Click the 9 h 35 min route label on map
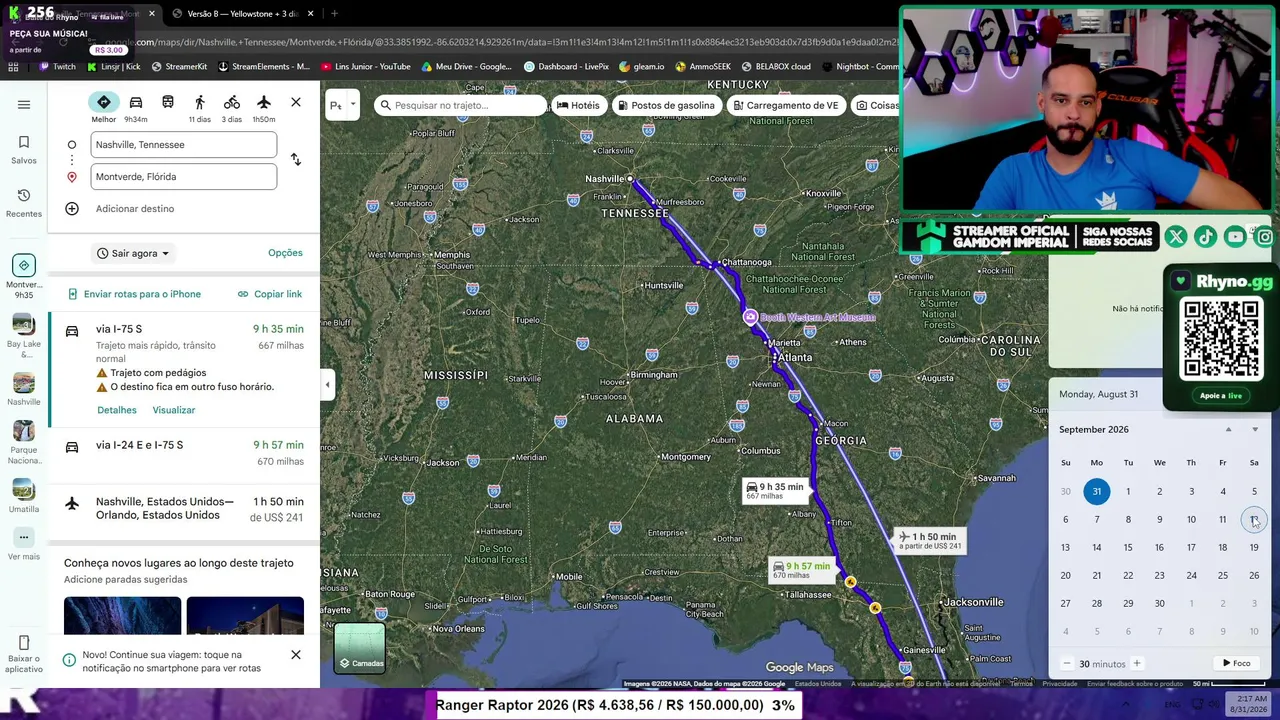The width and height of the screenshot is (1280, 720). 775,490
